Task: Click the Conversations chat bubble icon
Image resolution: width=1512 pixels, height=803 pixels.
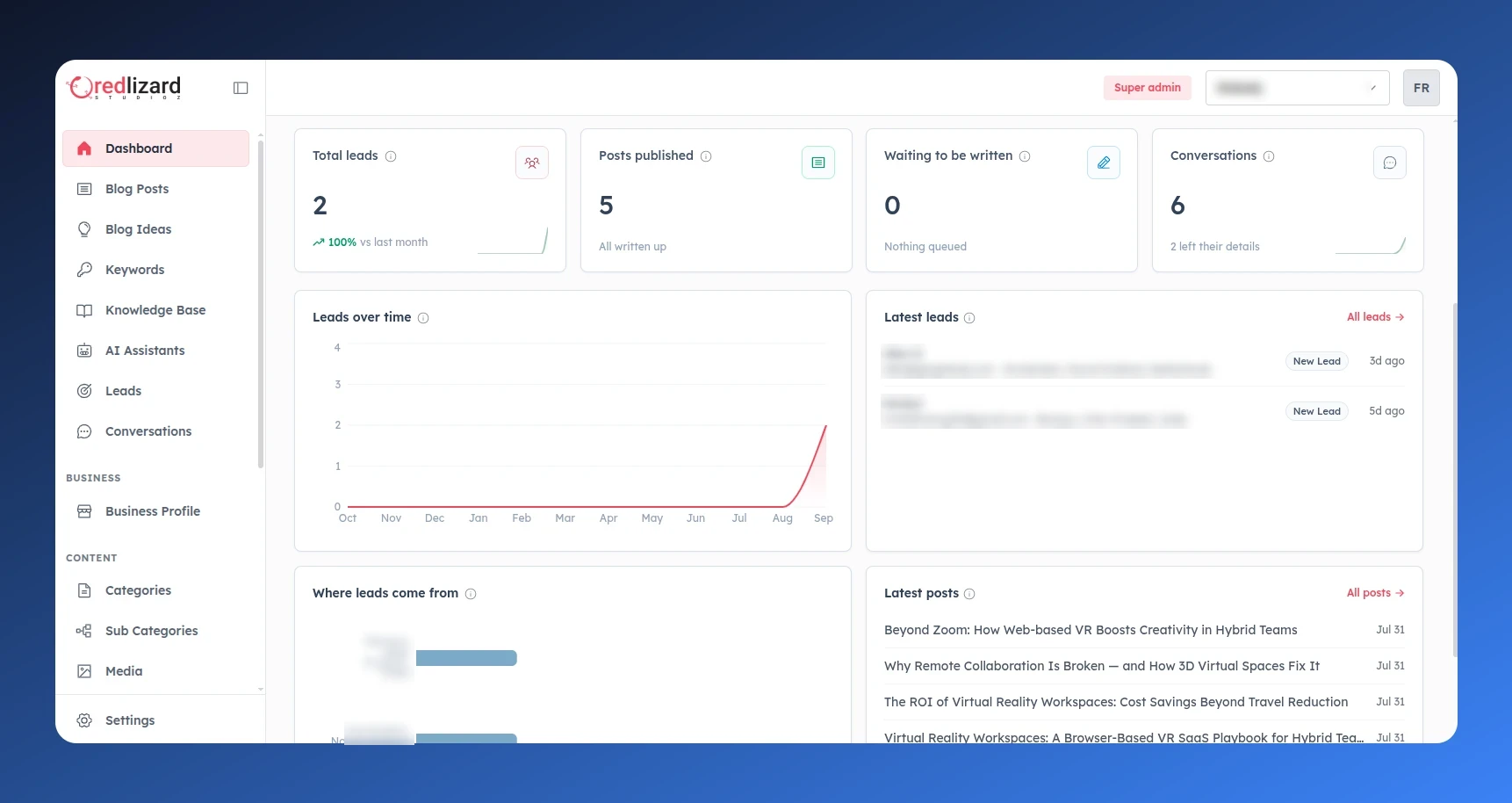Action: [x=1390, y=163]
